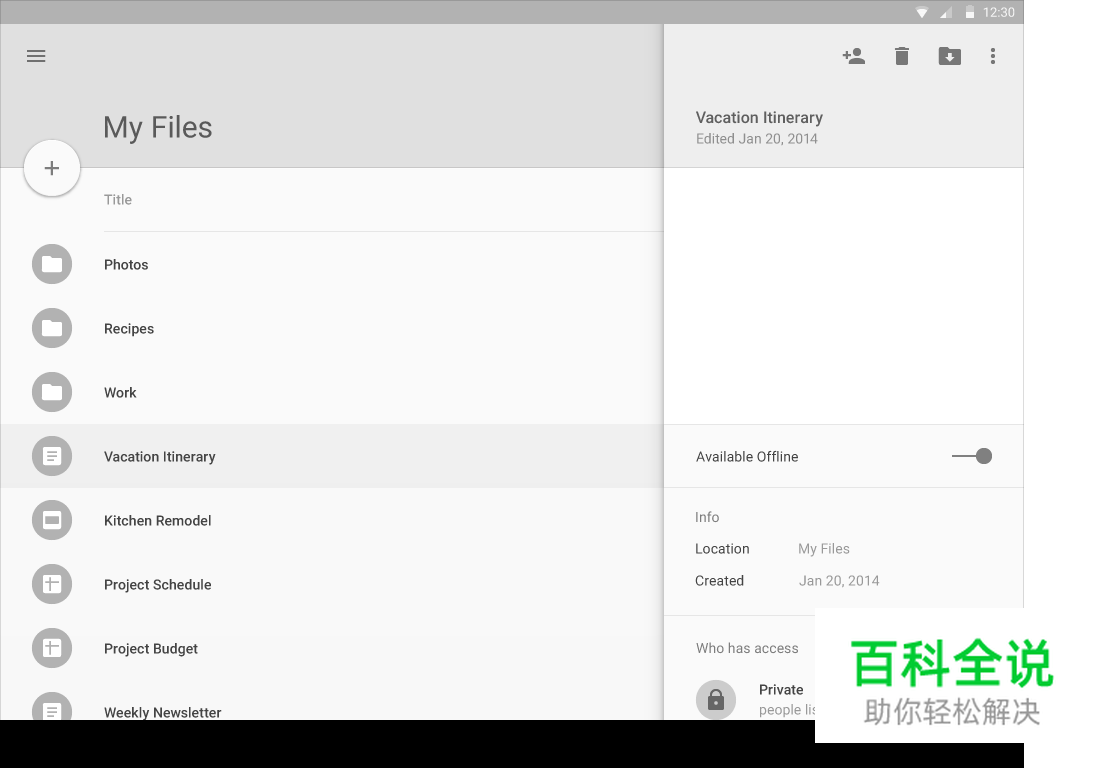Select the Recipes folder icon
Image resolution: width=1120 pixels, height=768 pixels.
(x=52, y=328)
